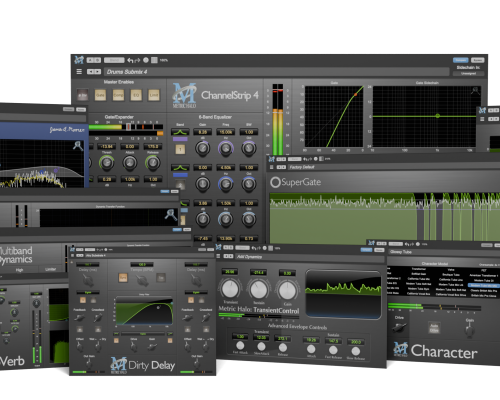Select highlighted blue model in Character Model list
This screenshot has height=400, width=500.
483,286
